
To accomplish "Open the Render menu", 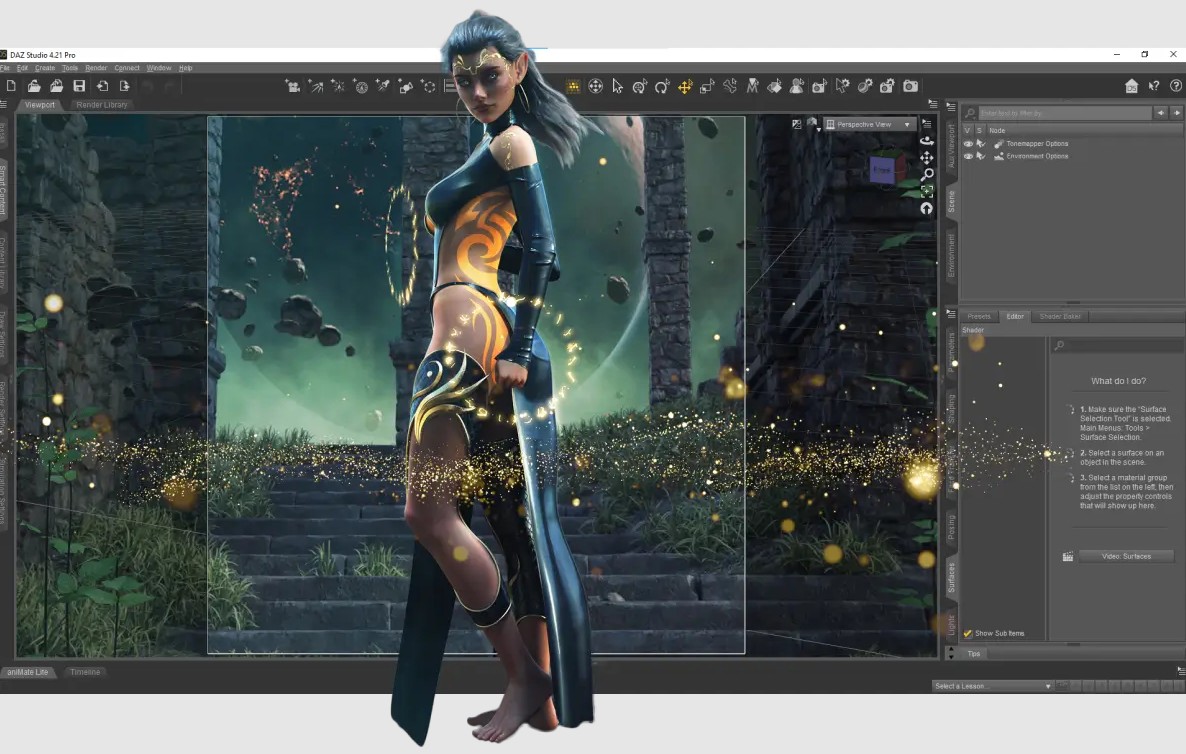I will click(x=96, y=68).
